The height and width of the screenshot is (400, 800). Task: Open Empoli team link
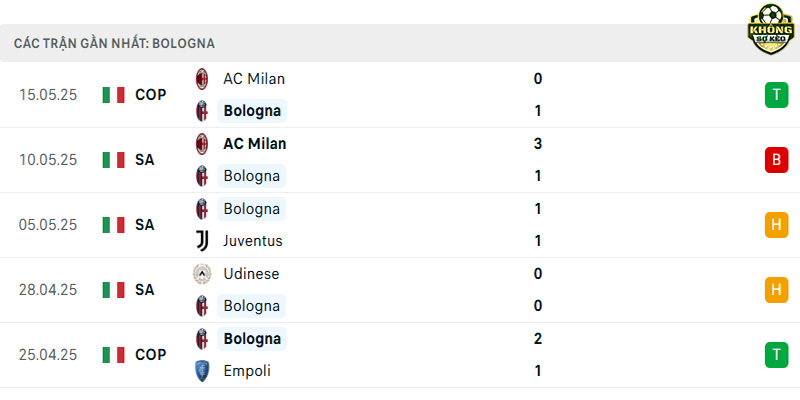247,371
